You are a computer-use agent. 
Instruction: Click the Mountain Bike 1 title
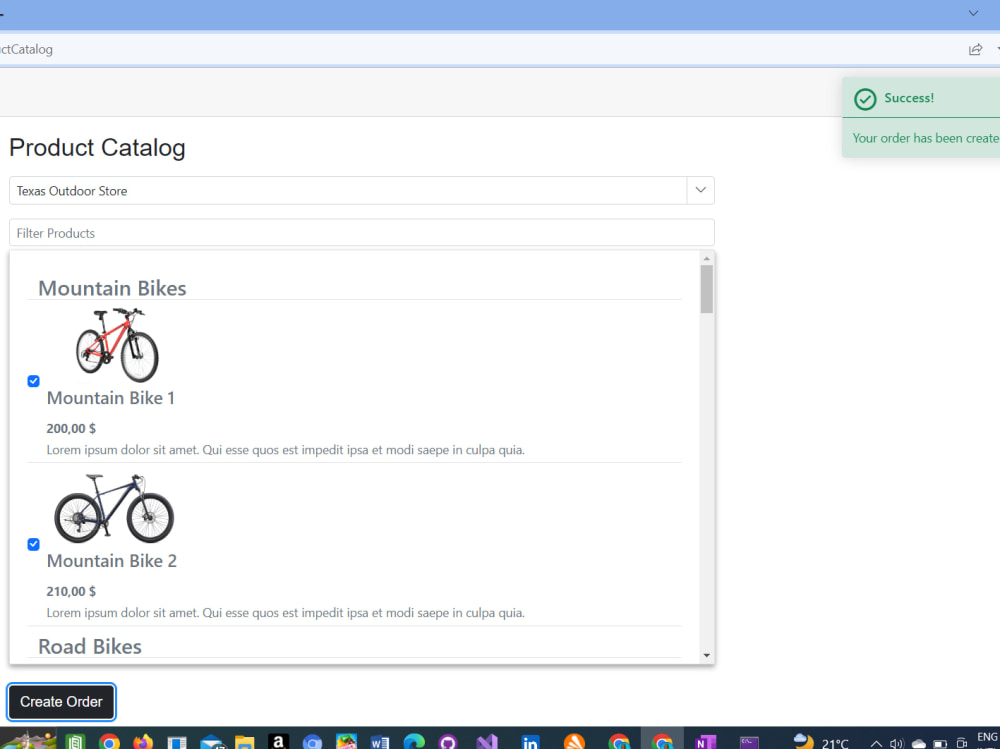110,398
